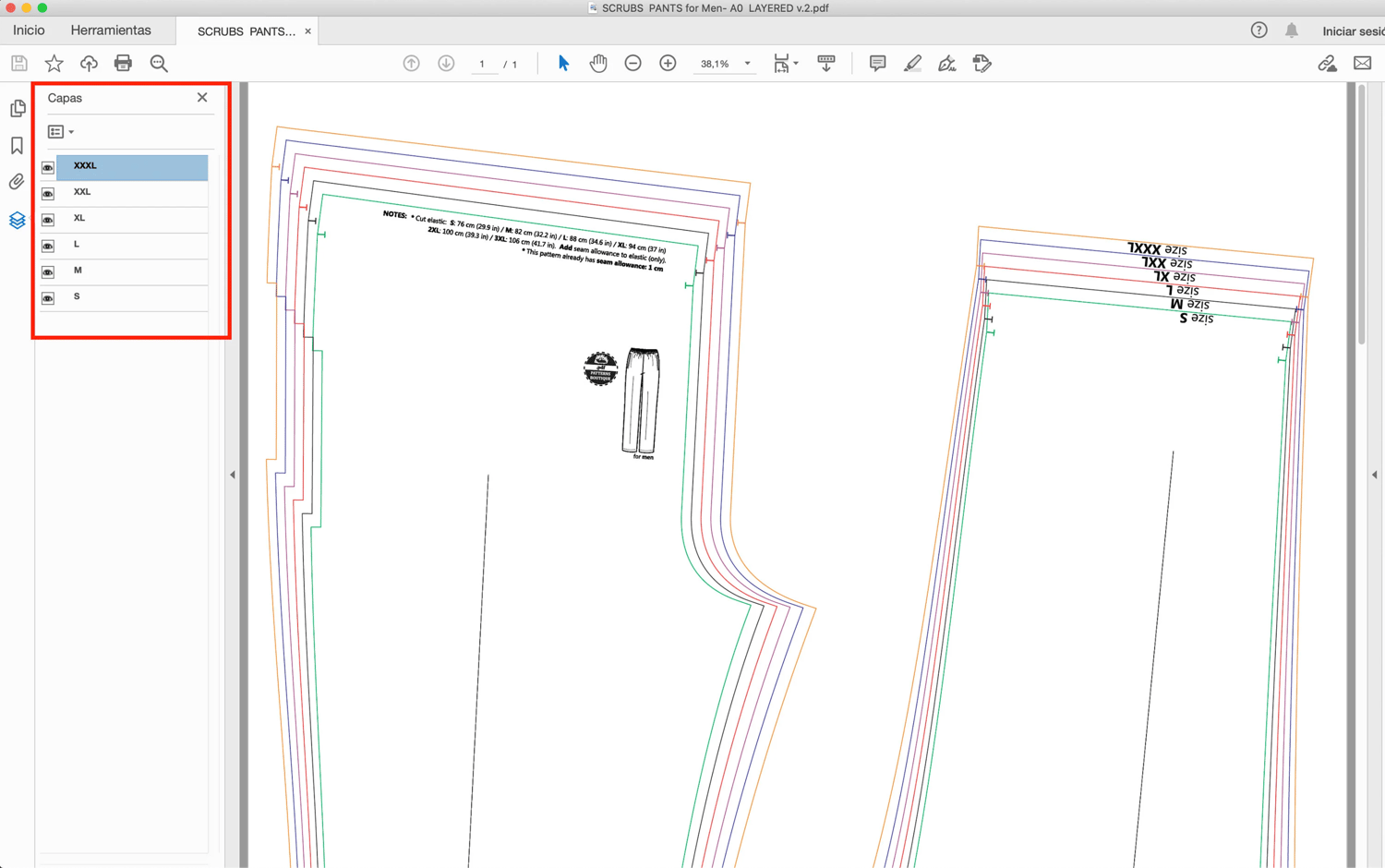The image size is (1385, 868).
Task: Open the Layers panel options menu
Action: point(61,132)
